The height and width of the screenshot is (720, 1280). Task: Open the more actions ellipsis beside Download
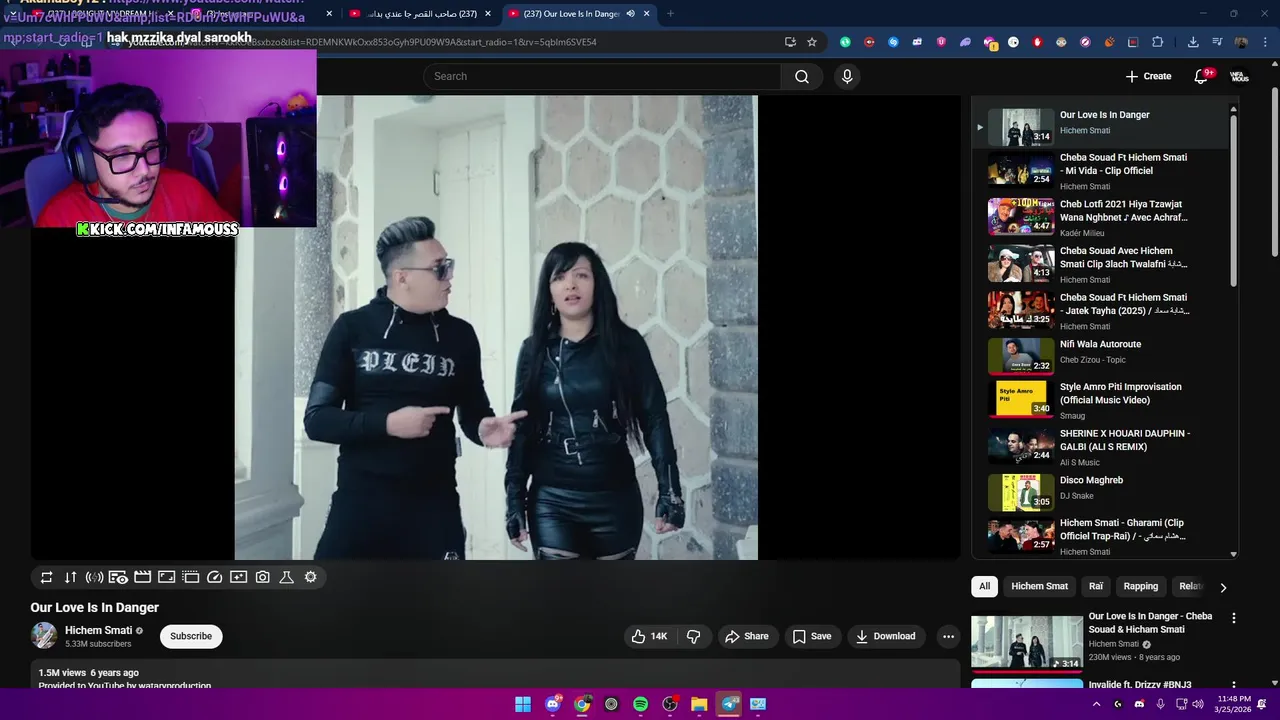point(948,636)
